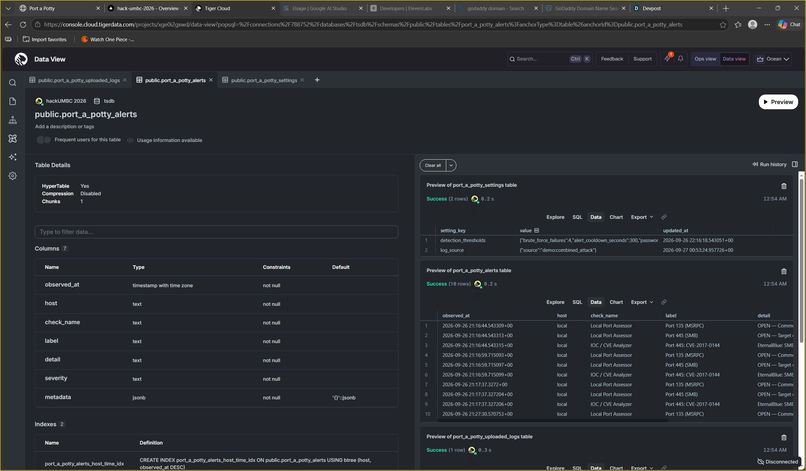Delete port_a_potty_alerts preview result
Screen dimensions: 806x471
pos(783,271)
